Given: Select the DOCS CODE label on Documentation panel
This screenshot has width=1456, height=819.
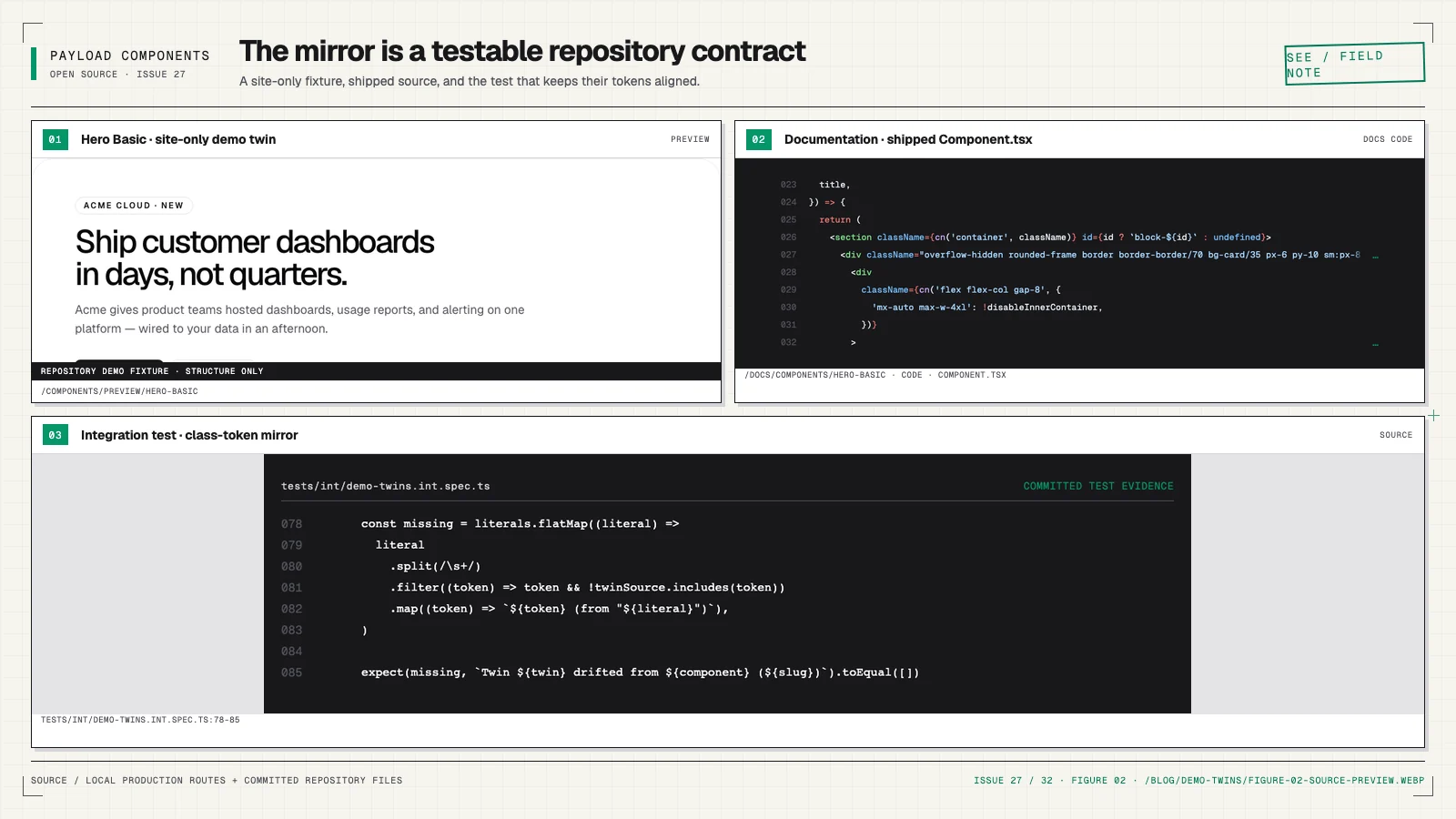Looking at the screenshot, I should 1388,139.
